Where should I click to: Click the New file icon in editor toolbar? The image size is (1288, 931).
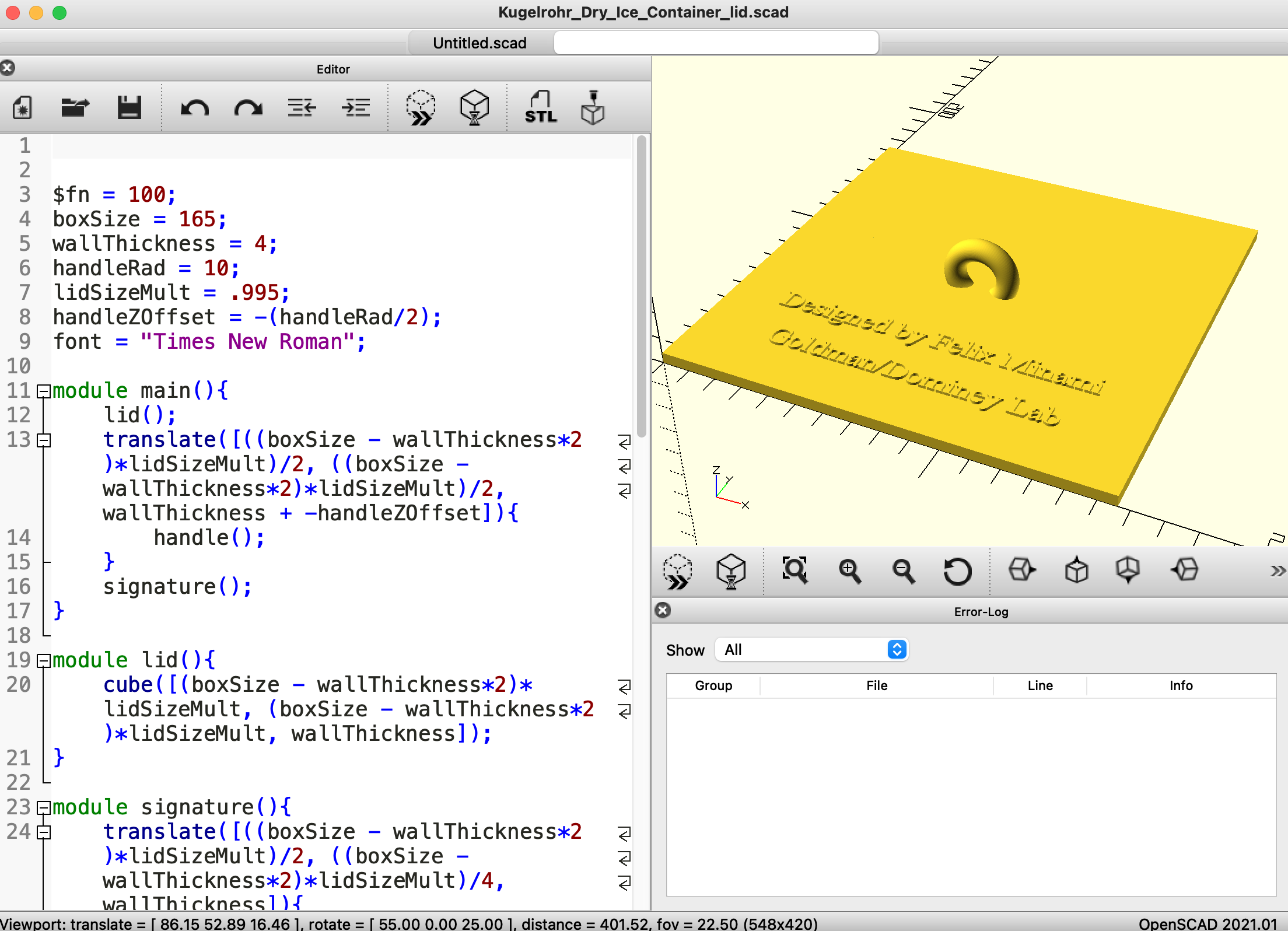tap(22, 108)
